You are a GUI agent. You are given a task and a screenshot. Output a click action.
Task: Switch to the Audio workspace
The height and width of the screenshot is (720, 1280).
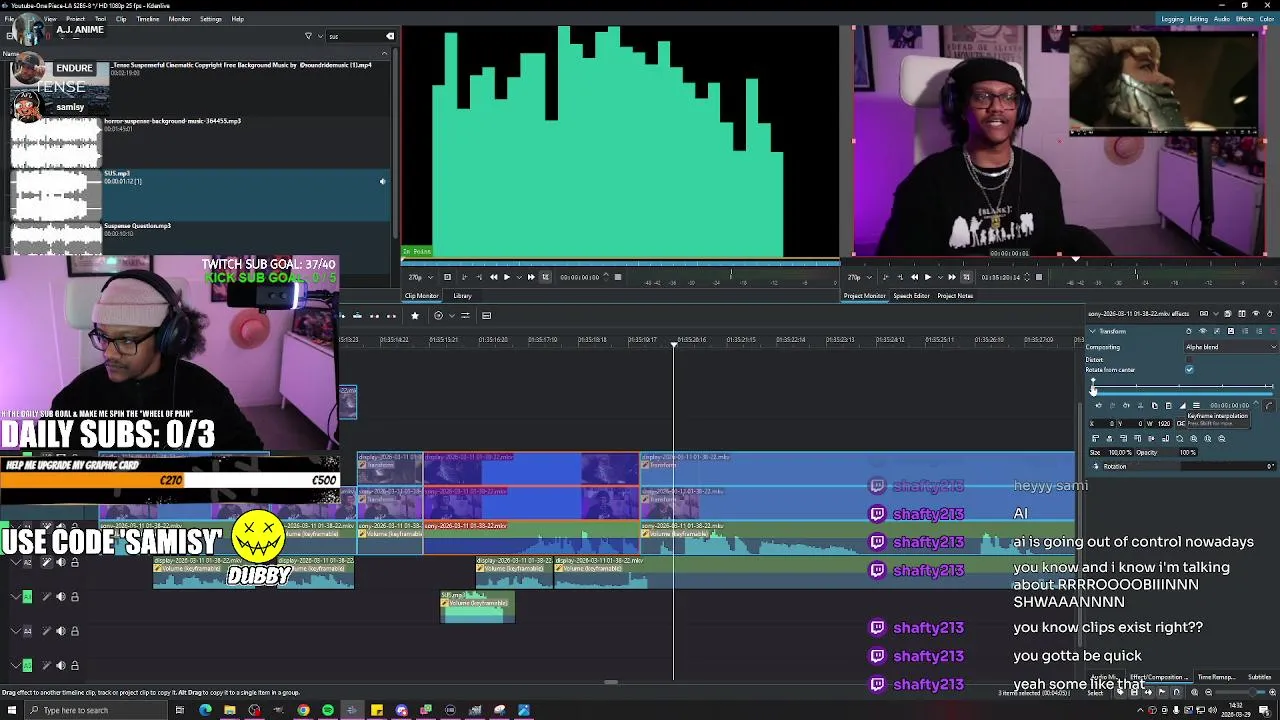coord(1222,19)
